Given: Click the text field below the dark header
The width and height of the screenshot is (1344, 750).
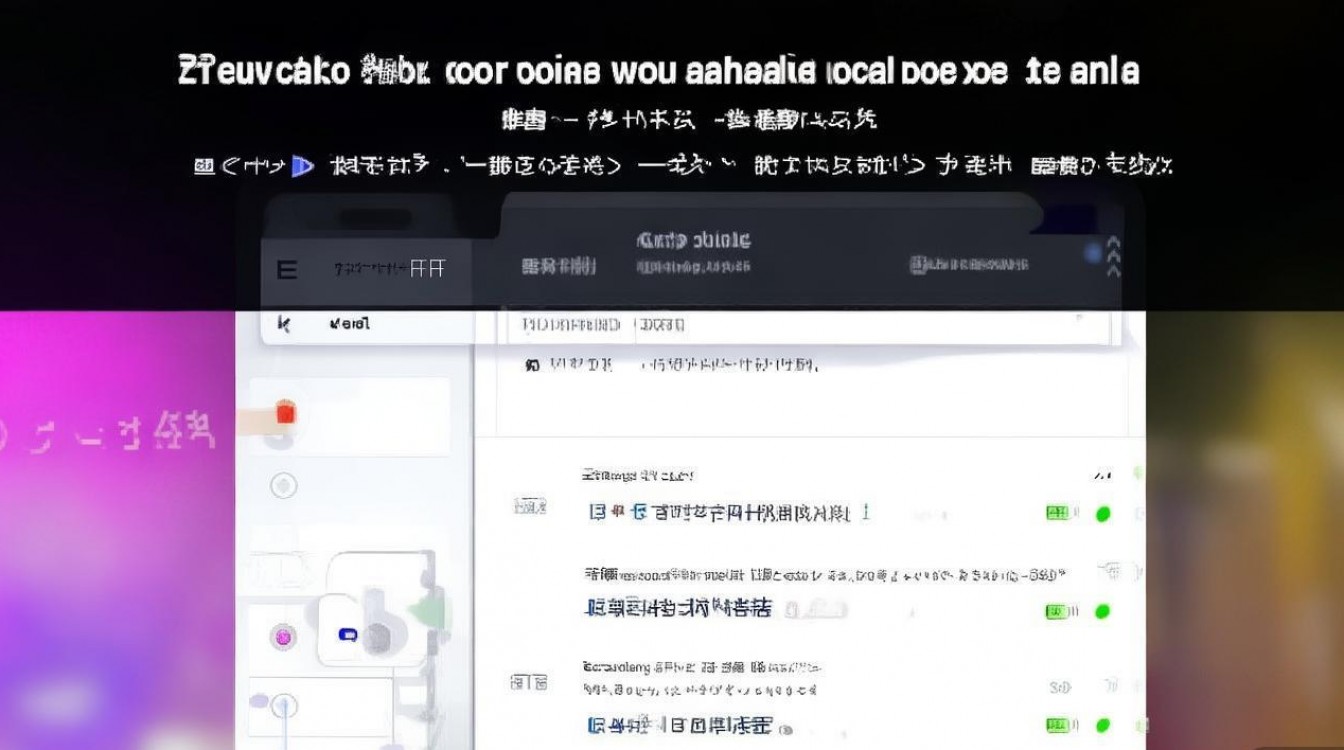Looking at the screenshot, I should click(x=800, y=325).
